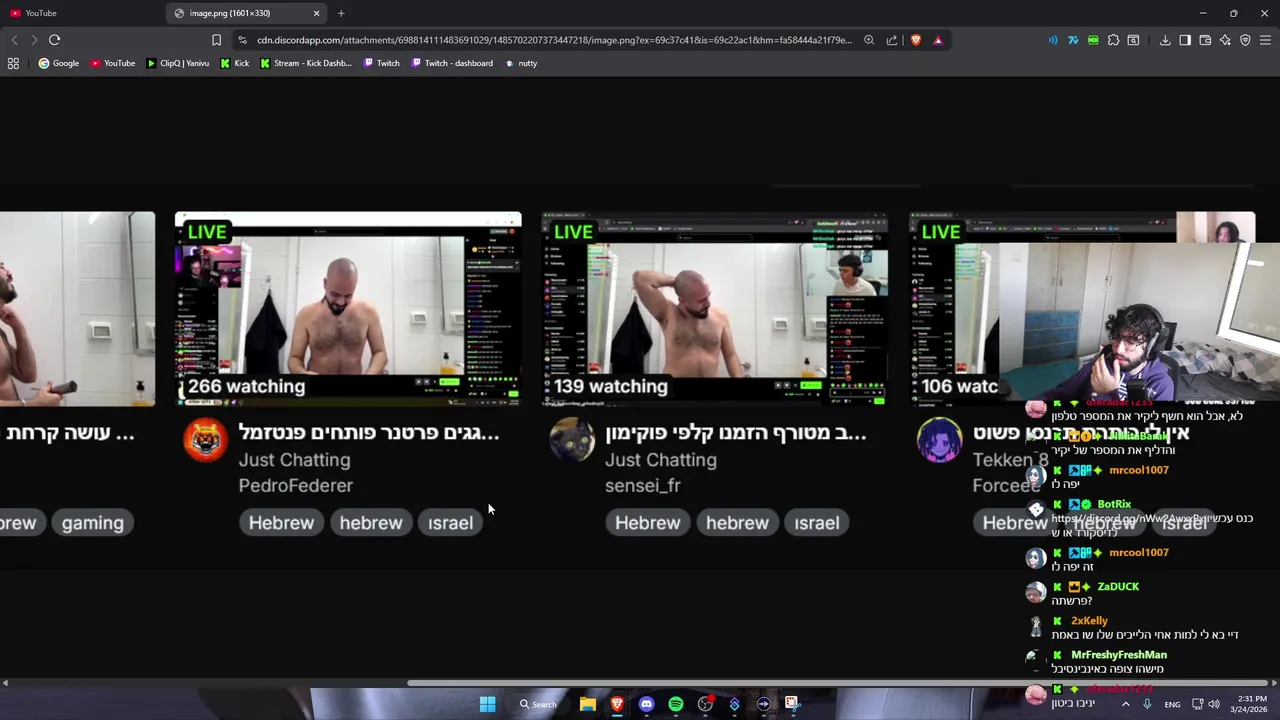
Task: Open Google bookmark
Action: click(x=59, y=63)
